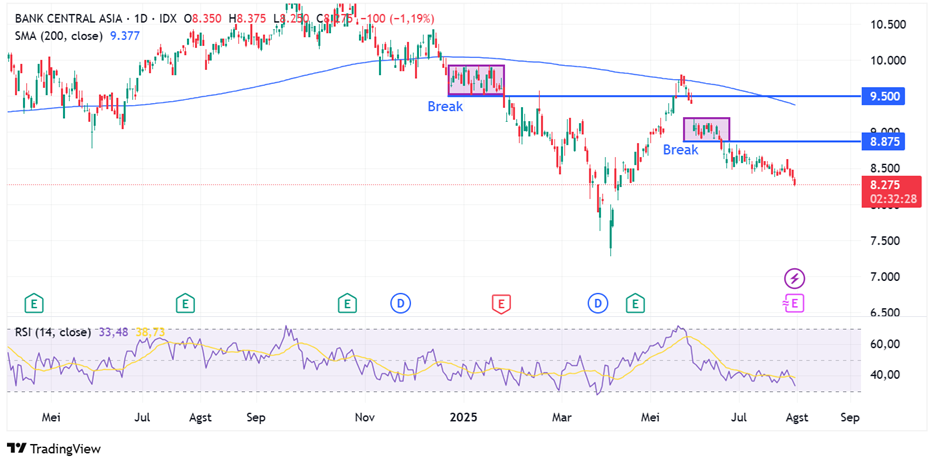Click the 40,00 RSI axis label

[887, 375]
